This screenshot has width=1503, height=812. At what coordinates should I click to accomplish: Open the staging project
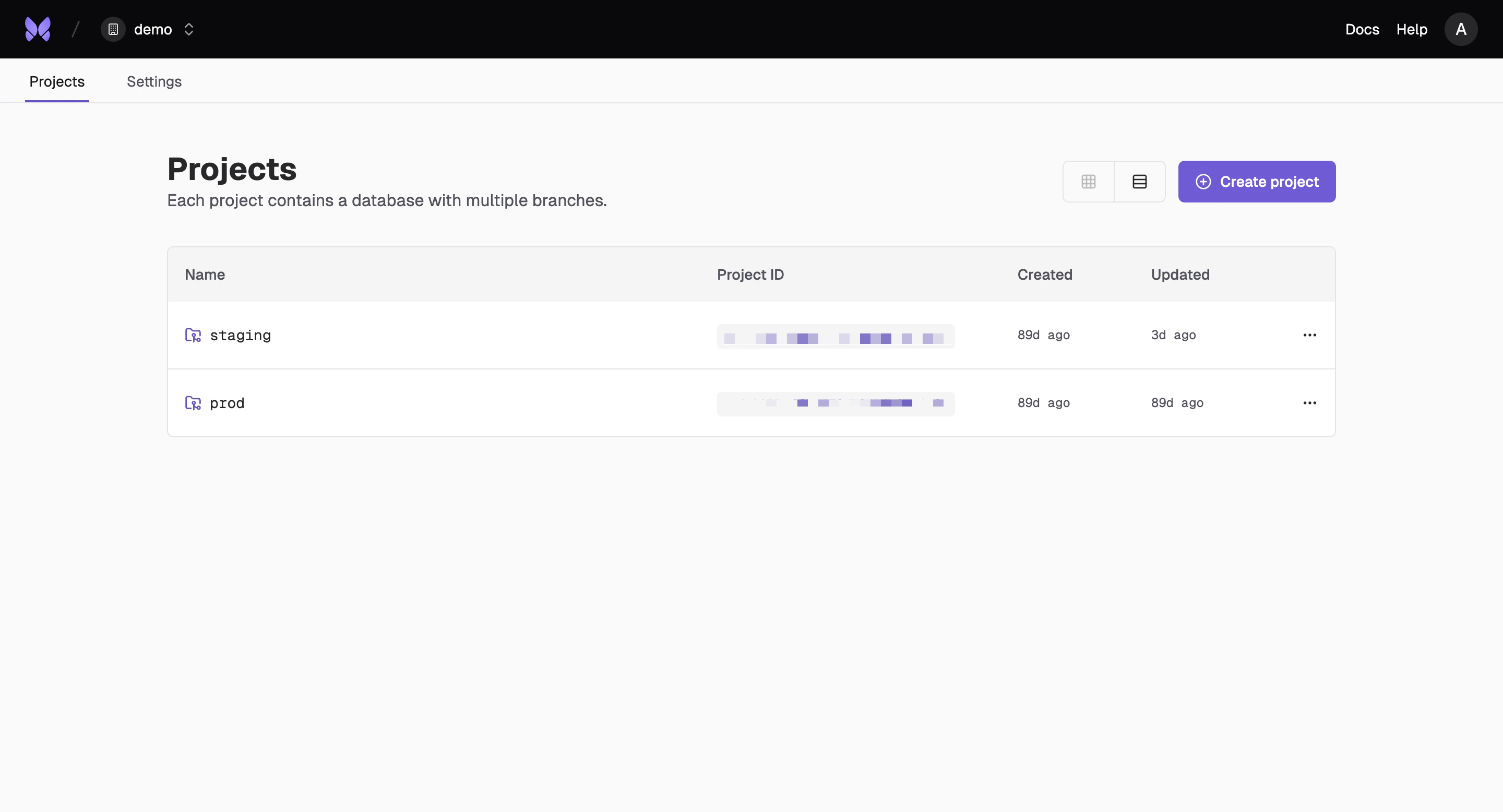click(241, 335)
